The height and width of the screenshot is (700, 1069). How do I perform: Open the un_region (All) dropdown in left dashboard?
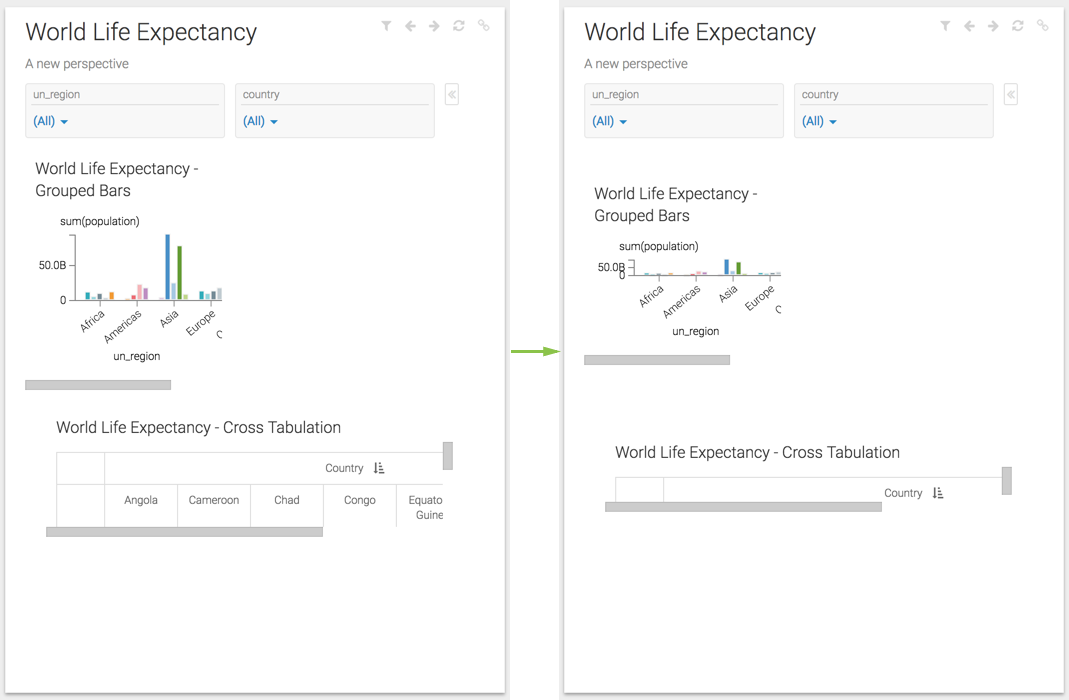click(51, 121)
